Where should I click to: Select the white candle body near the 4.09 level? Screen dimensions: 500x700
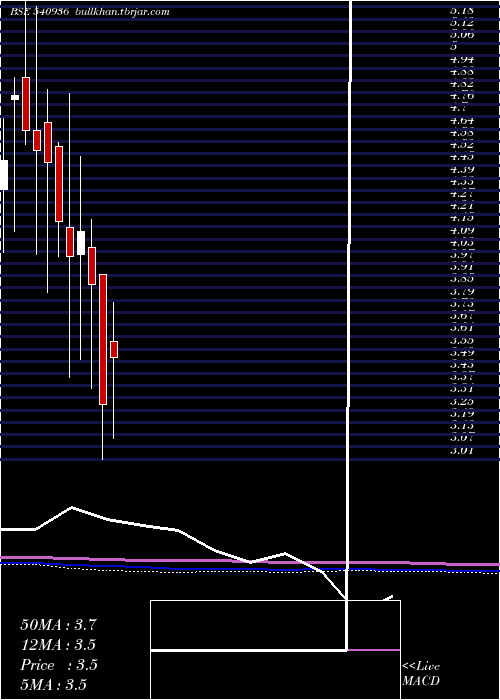click(81, 243)
